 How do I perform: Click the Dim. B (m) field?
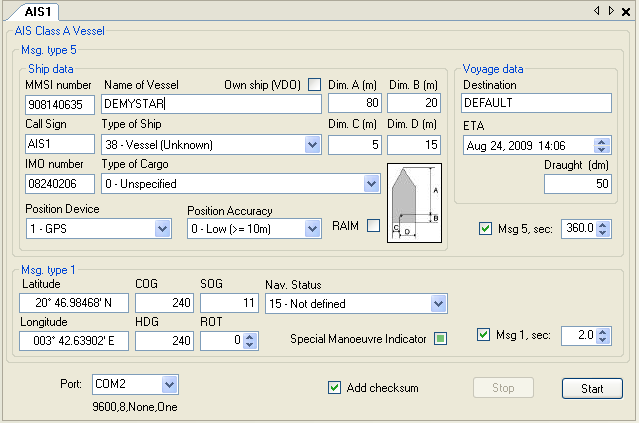[x=414, y=103]
